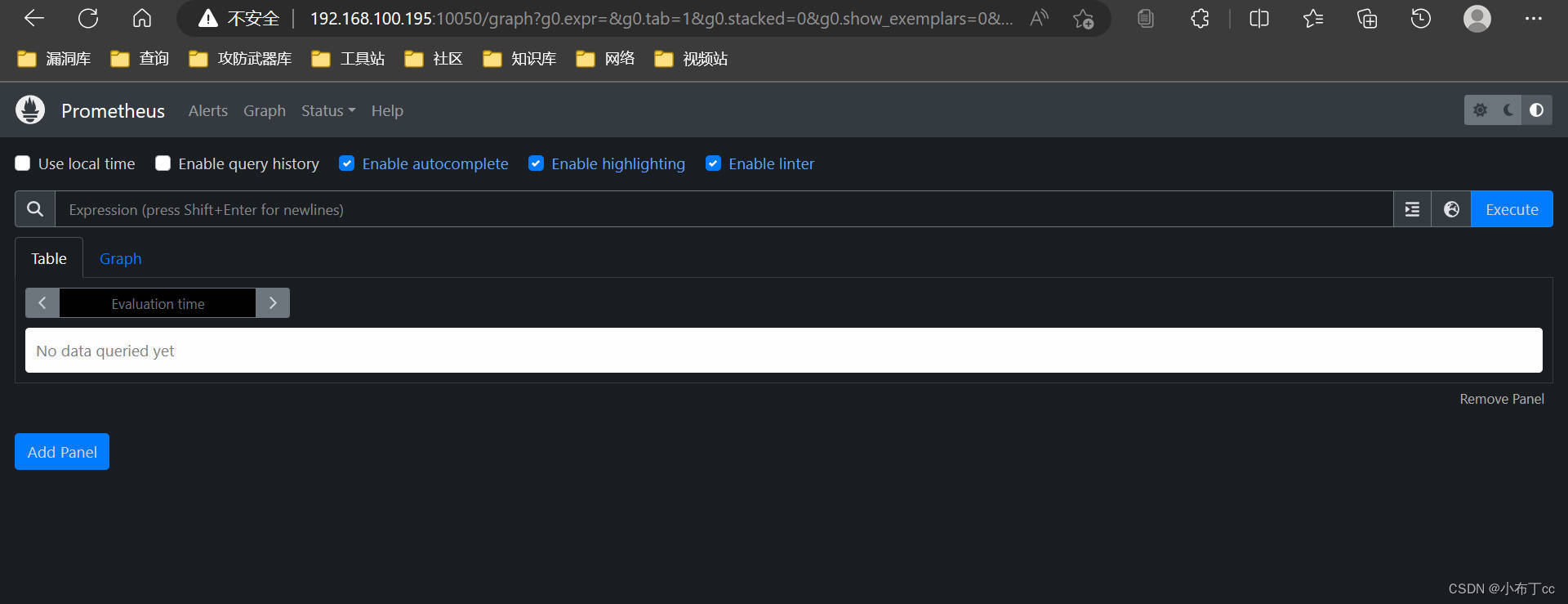
Task: Format expression with indent icon
Action: click(x=1412, y=209)
